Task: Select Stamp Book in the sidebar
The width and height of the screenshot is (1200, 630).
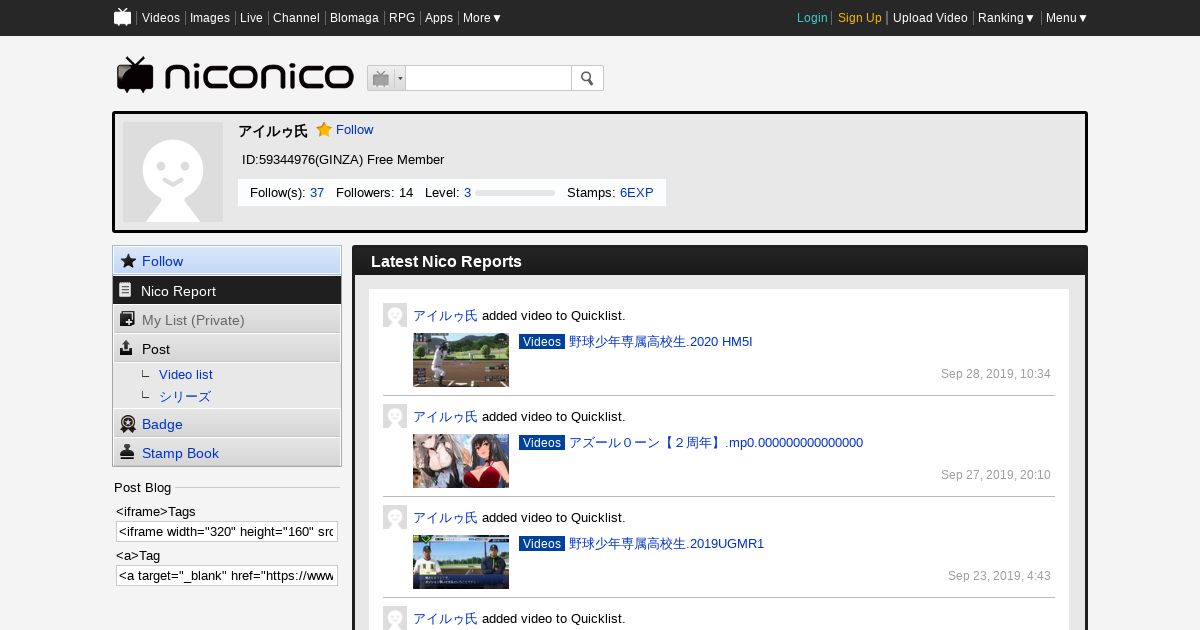Action: tap(227, 452)
